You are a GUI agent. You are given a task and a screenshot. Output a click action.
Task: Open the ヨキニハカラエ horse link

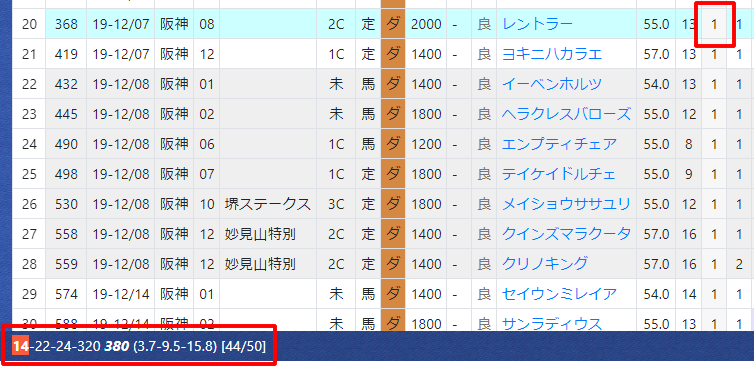point(552,54)
